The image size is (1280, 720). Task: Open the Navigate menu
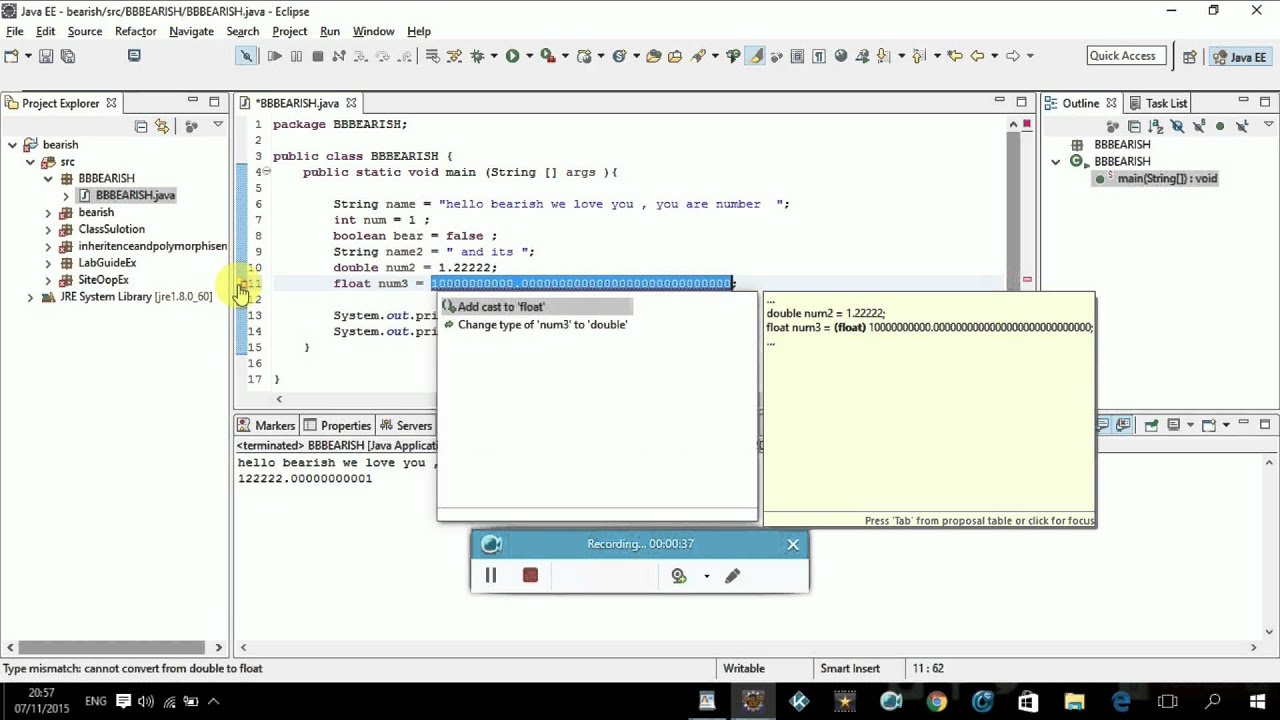pyautogui.click(x=191, y=31)
